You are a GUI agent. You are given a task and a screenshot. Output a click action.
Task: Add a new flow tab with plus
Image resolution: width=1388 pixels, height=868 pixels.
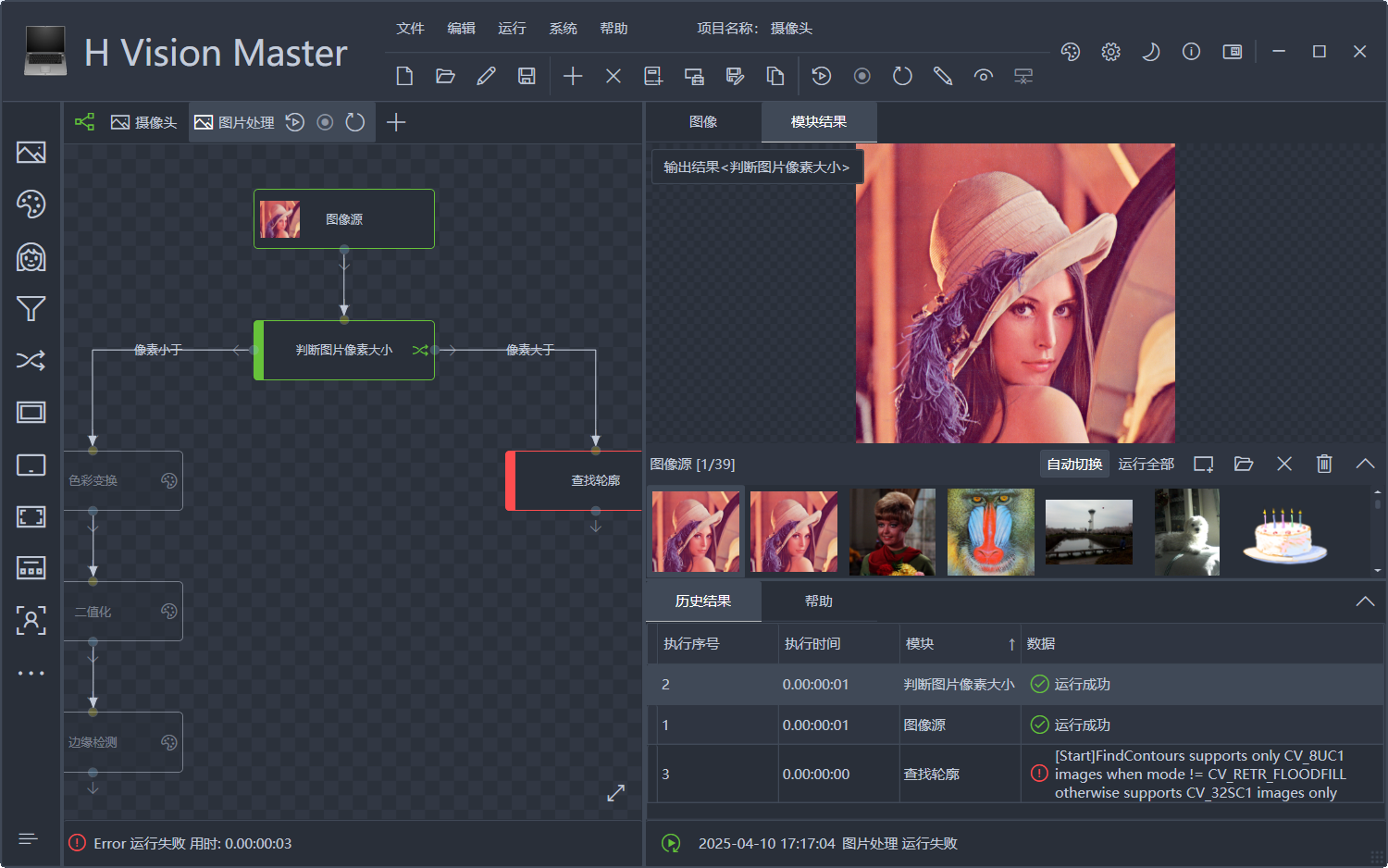[396, 122]
